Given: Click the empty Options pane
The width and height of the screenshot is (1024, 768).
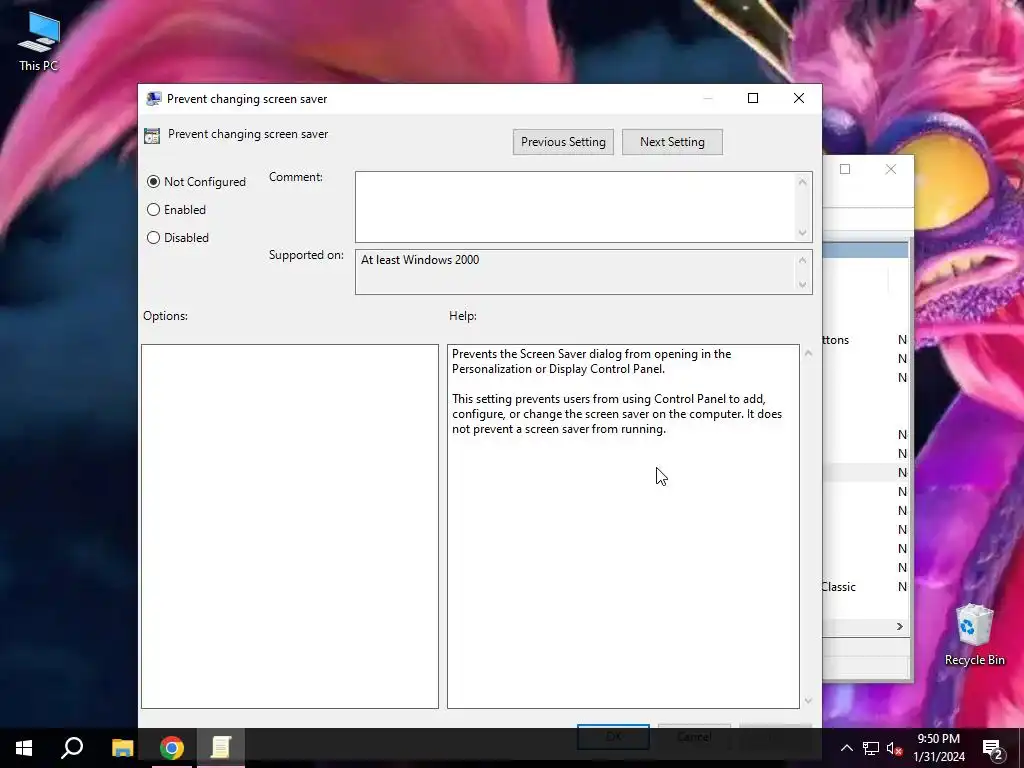Looking at the screenshot, I should pyautogui.click(x=290, y=526).
